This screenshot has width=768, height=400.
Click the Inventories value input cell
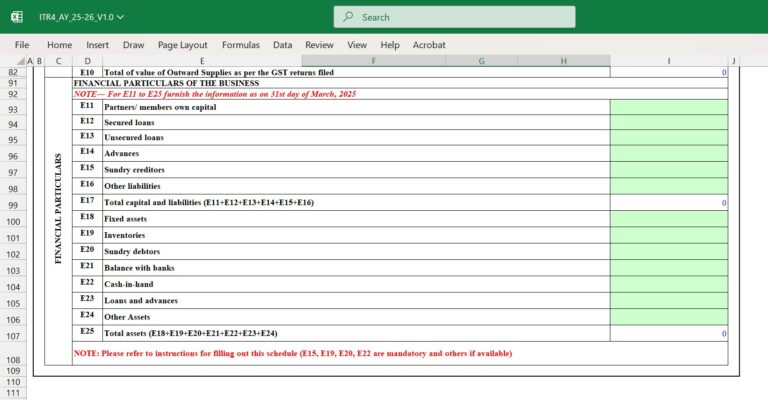tap(668, 235)
